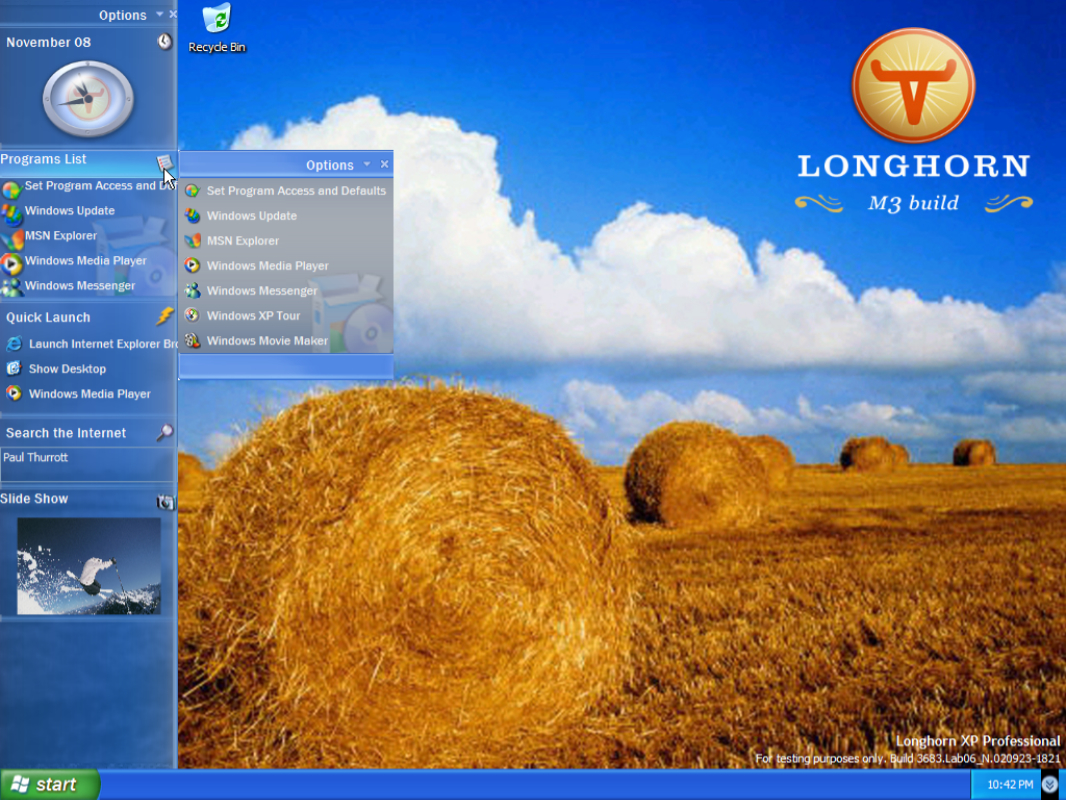Click the analog clock in the sidebar
The height and width of the screenshot is (800, 1066).
[x=88, y=99]
